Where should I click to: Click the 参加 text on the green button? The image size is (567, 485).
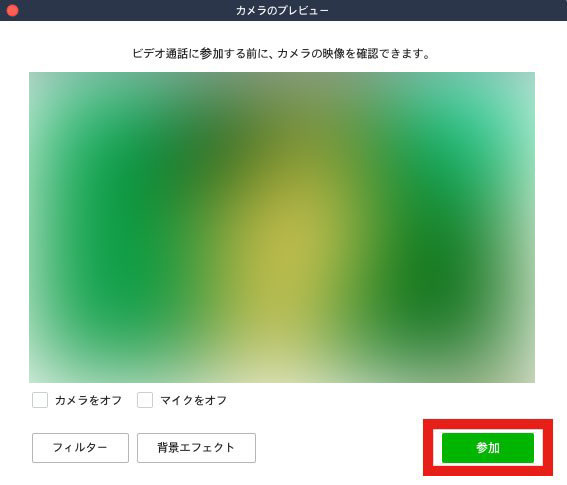(x=488, y=448)
